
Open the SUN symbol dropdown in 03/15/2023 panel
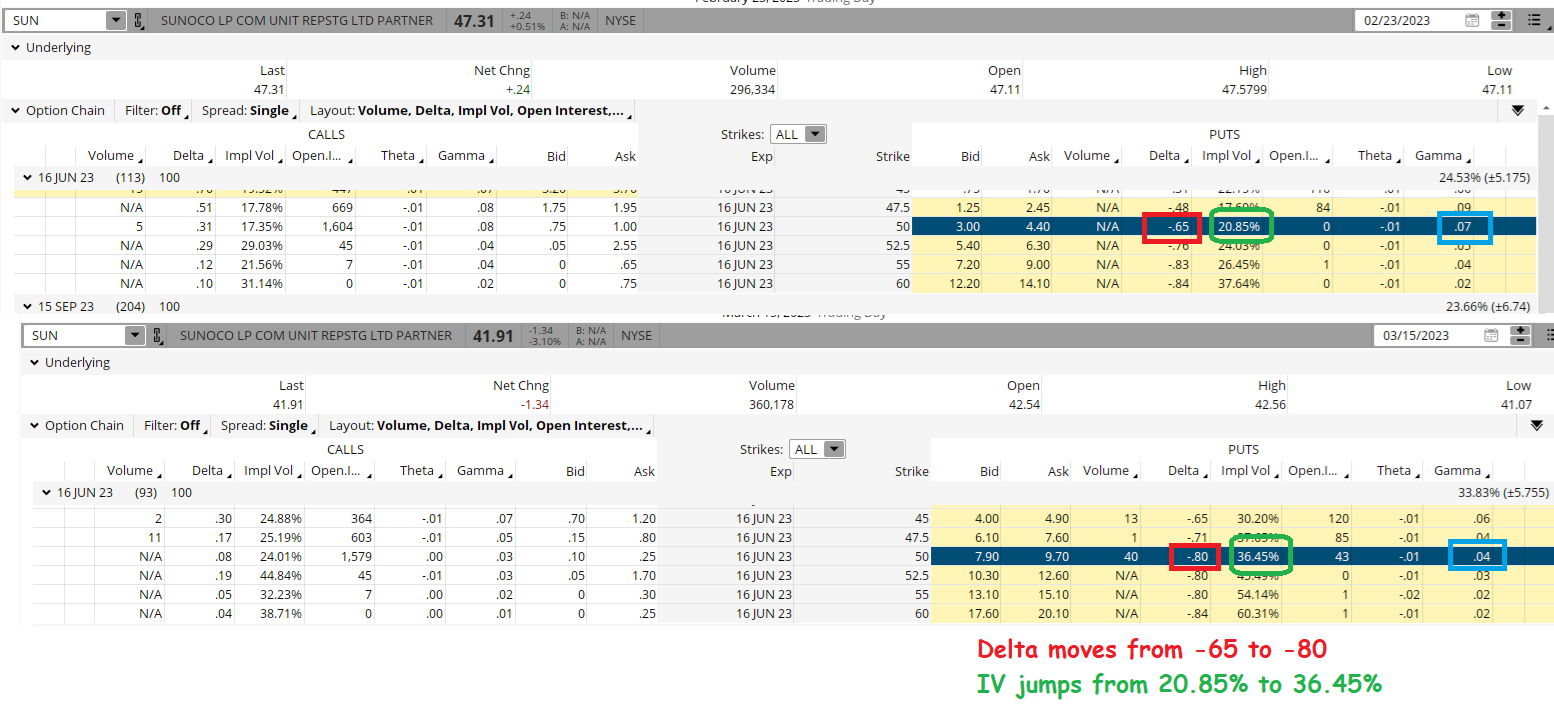point(134,335)
